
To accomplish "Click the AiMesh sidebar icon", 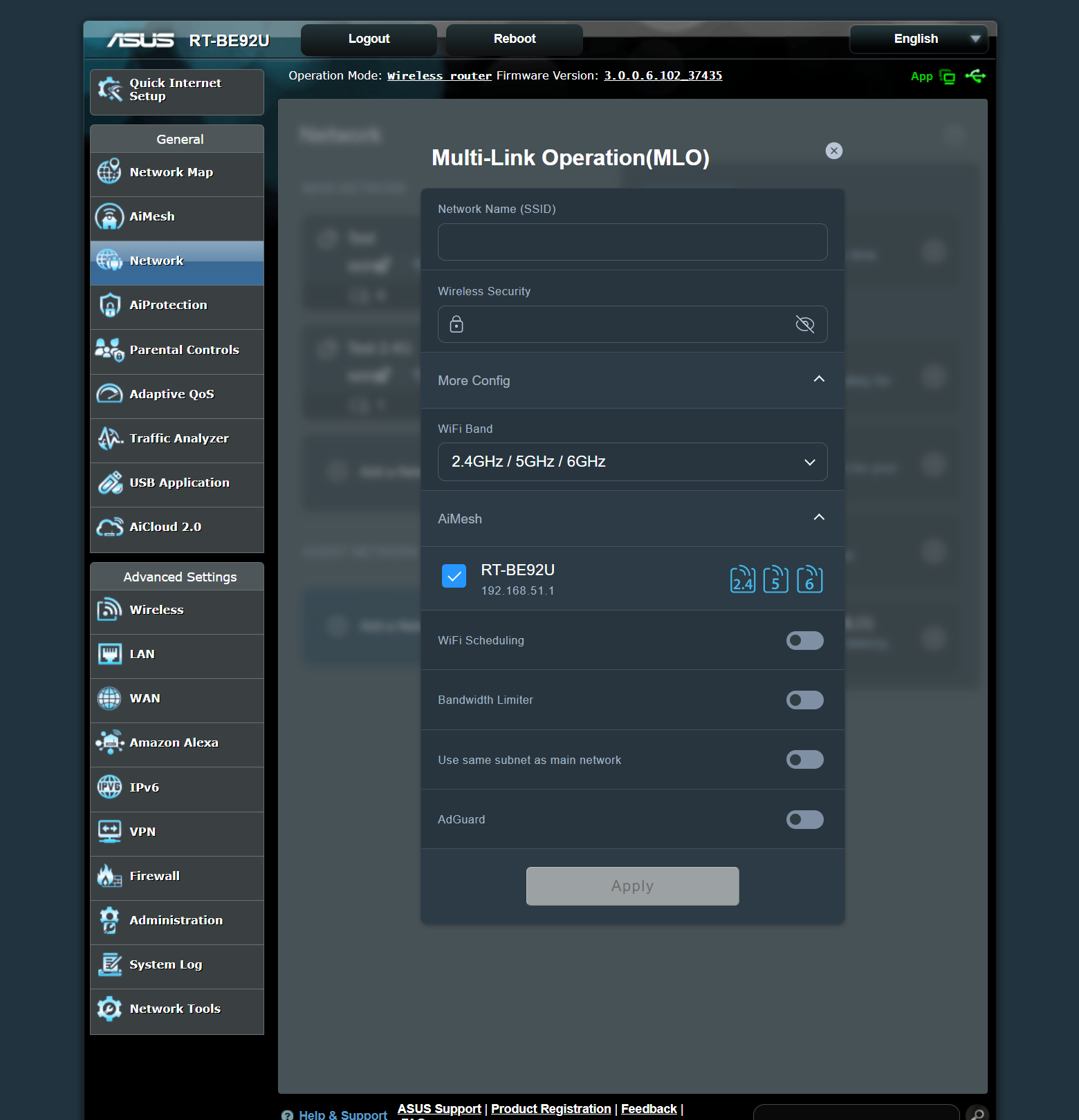I will [x=109, y=216].
